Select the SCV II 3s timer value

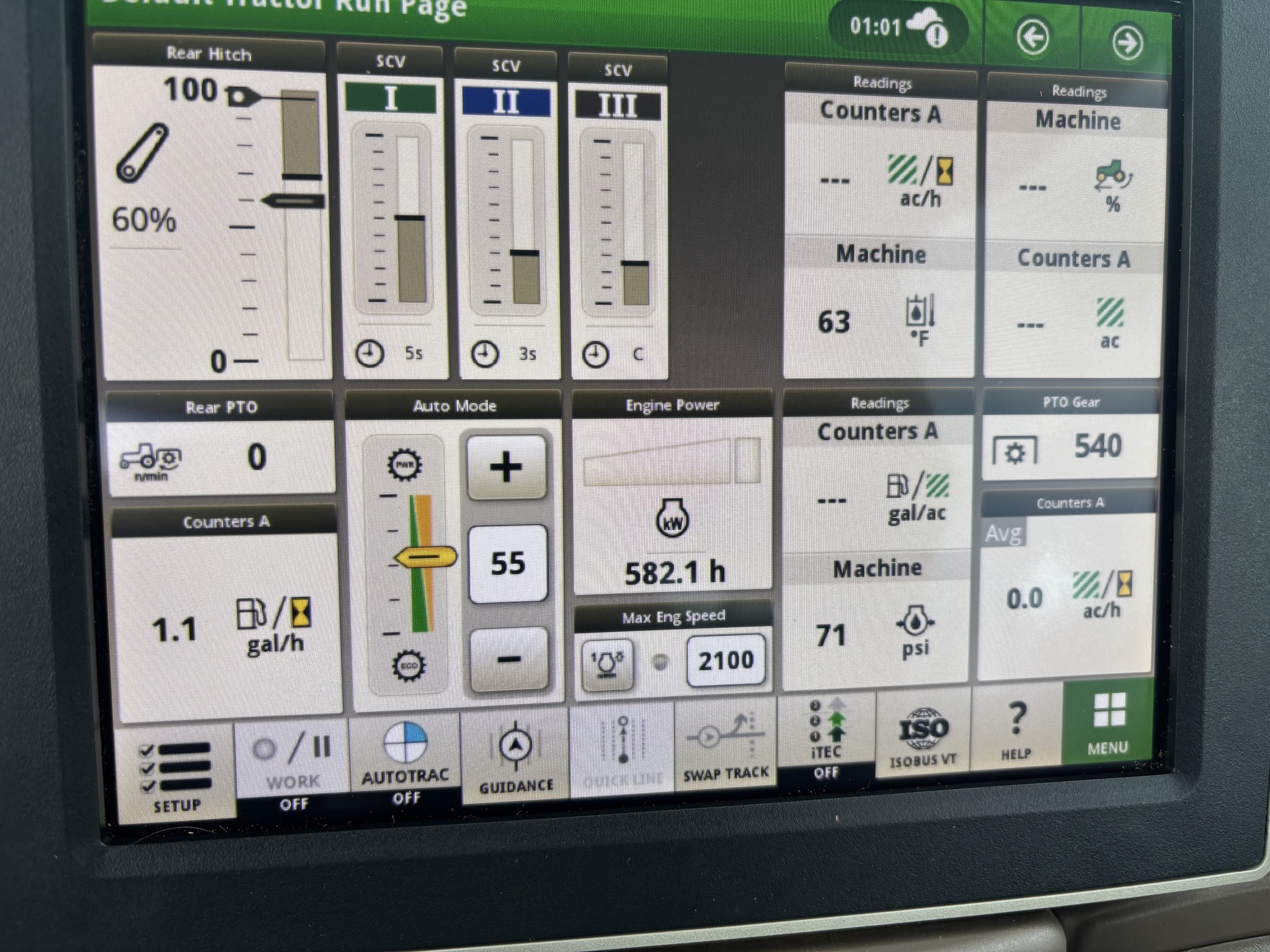coord(527,354)
